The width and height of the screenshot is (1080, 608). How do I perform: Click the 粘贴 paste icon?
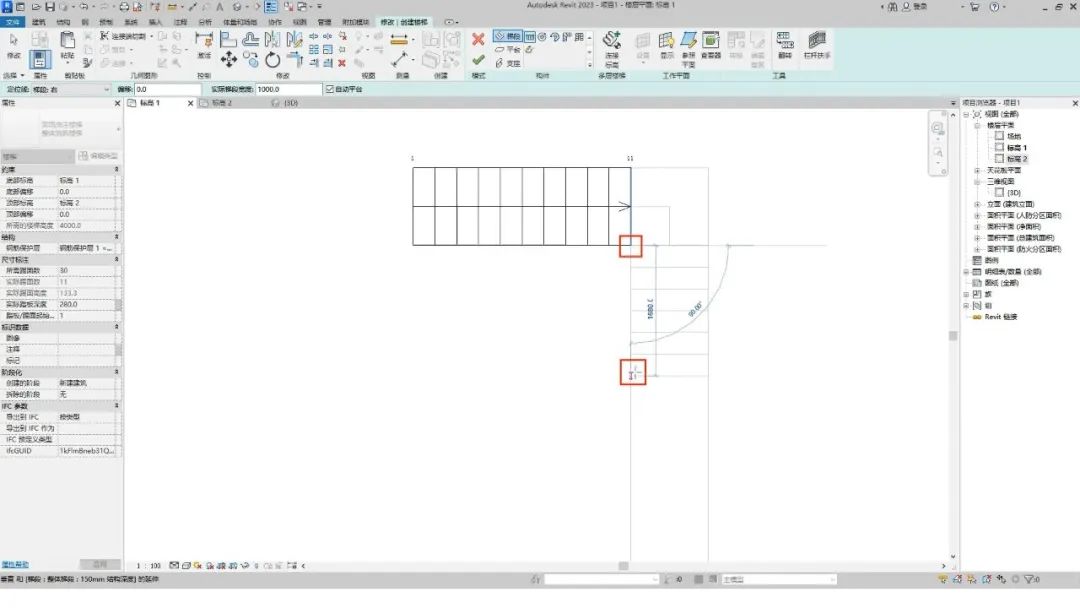[x=68, y=45]
